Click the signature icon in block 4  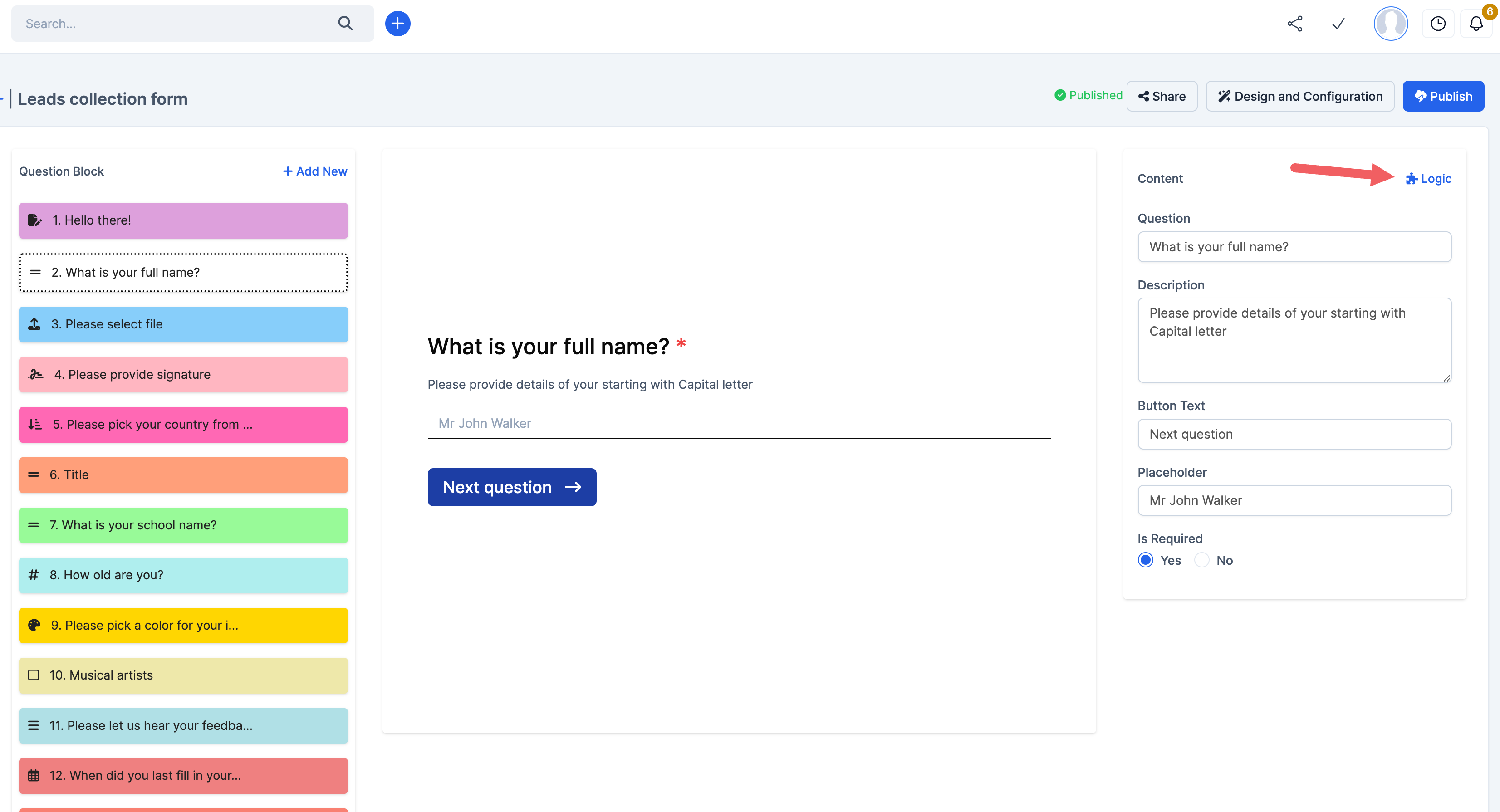36,374
